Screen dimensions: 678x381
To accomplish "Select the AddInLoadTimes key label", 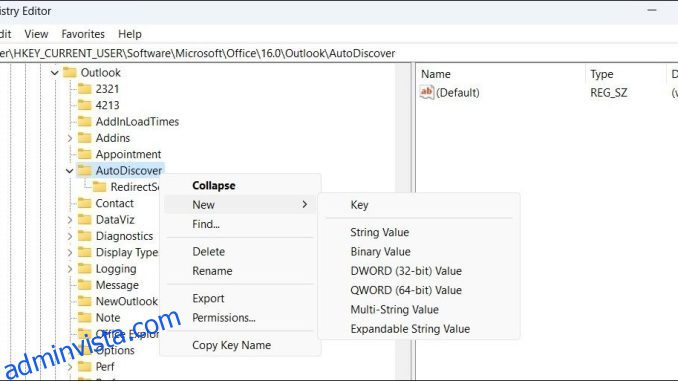I will [x=138, y=122].
